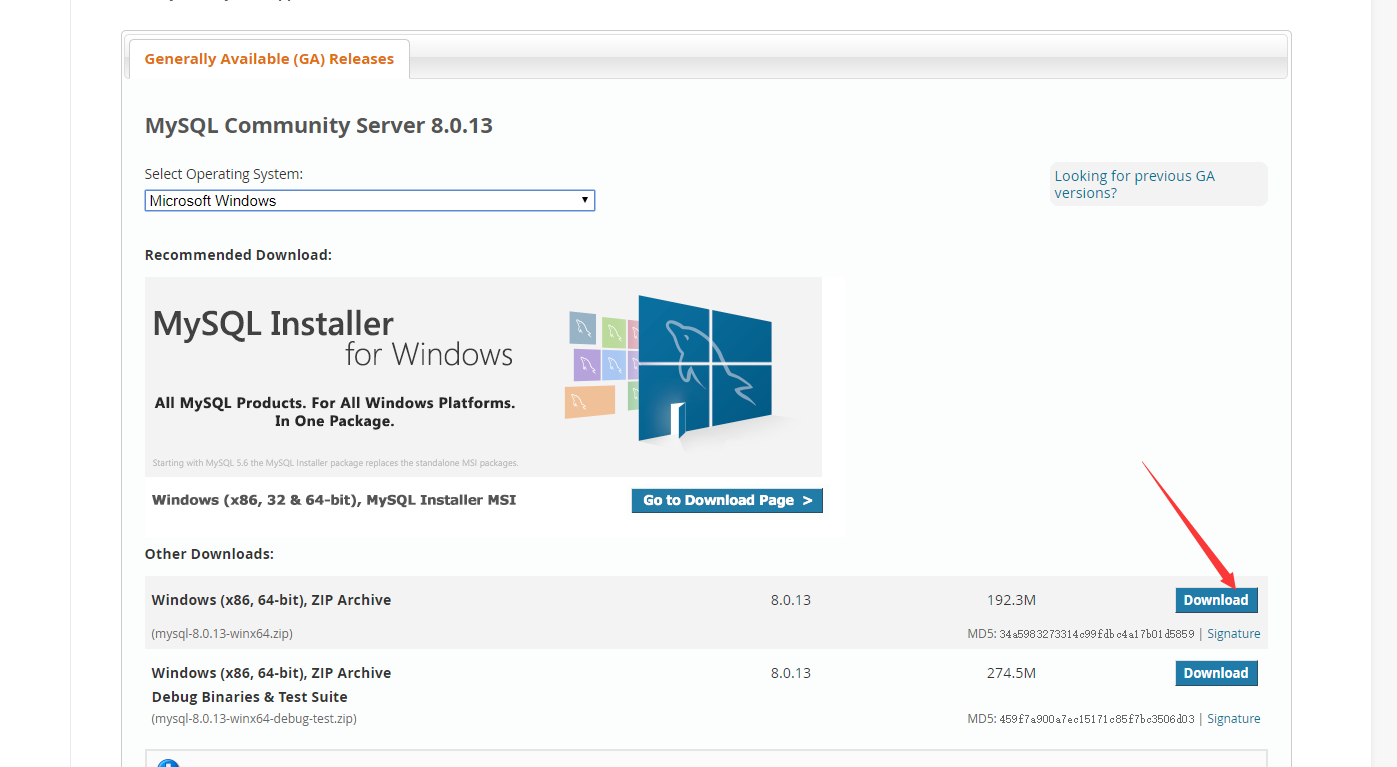
Task: Open Signature link for mysql-8.0.13-winx64.zip
Action: (x=1233, y=634)
